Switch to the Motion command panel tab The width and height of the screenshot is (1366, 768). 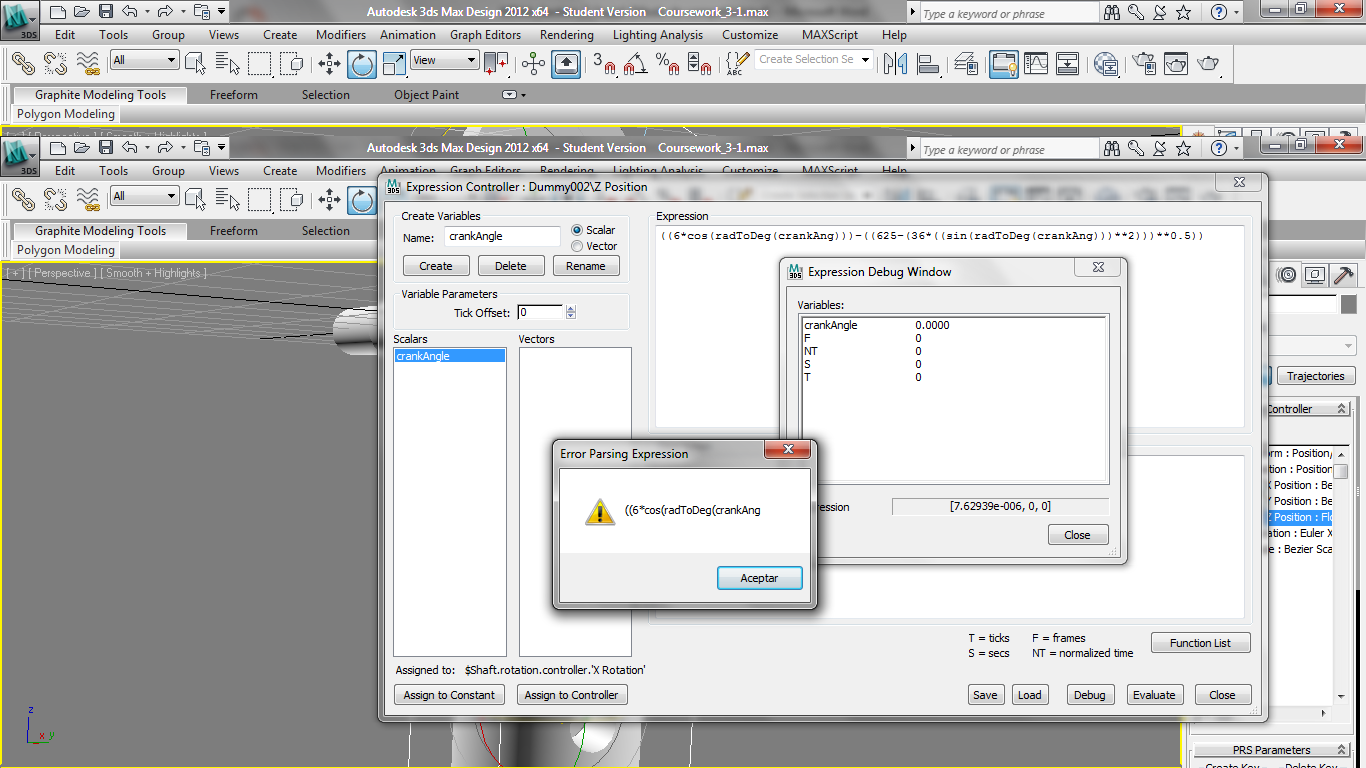(x=1288, y=275)
